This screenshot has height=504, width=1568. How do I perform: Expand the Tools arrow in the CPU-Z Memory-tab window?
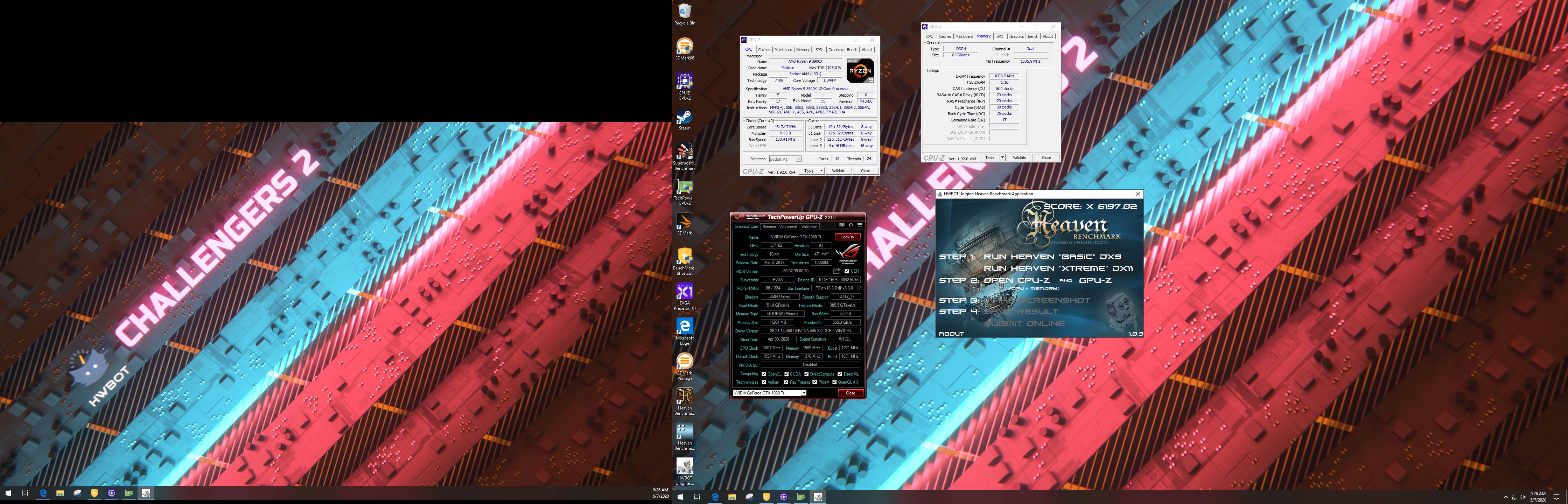(1002, 157)
